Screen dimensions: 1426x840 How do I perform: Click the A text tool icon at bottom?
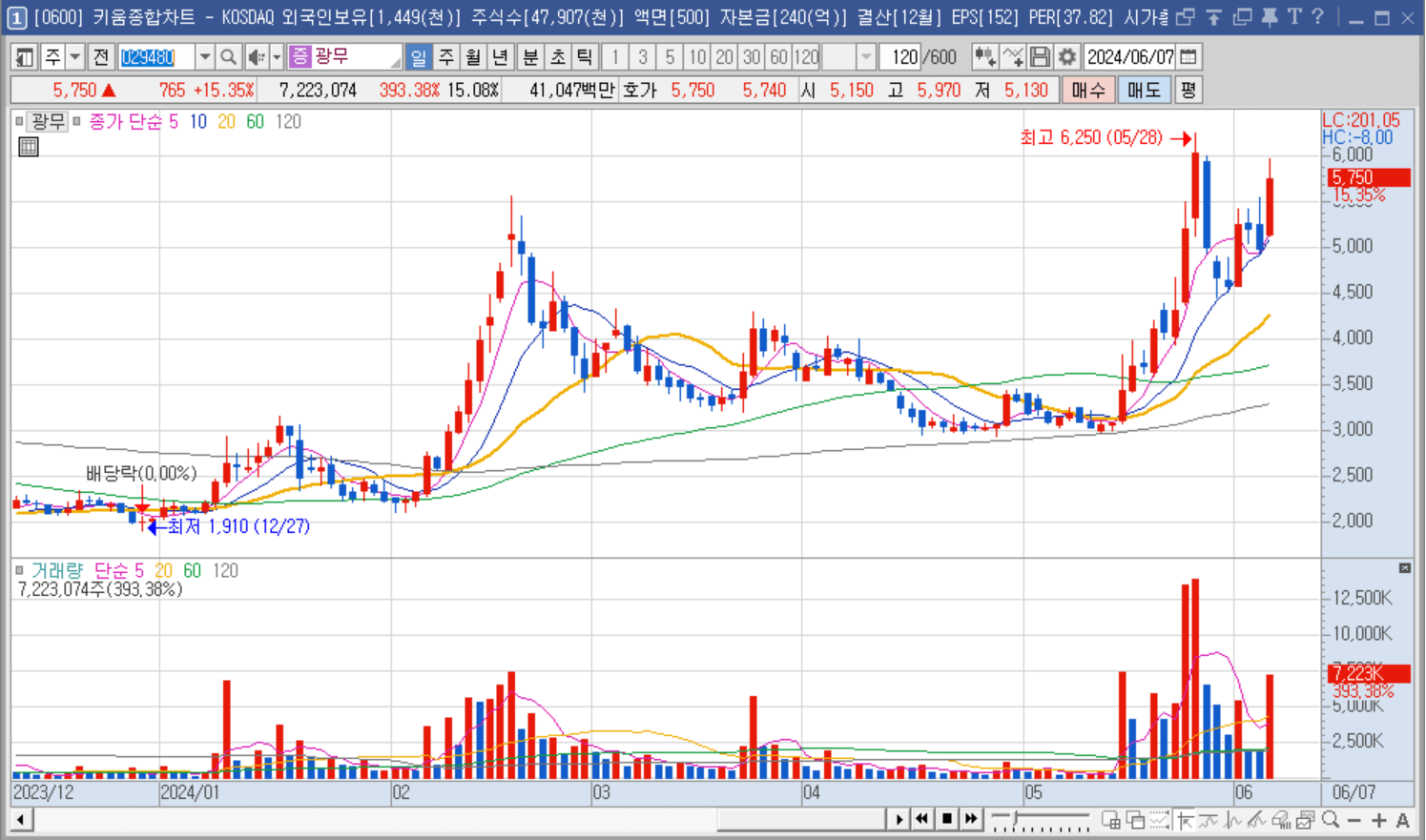[1403, 820]
